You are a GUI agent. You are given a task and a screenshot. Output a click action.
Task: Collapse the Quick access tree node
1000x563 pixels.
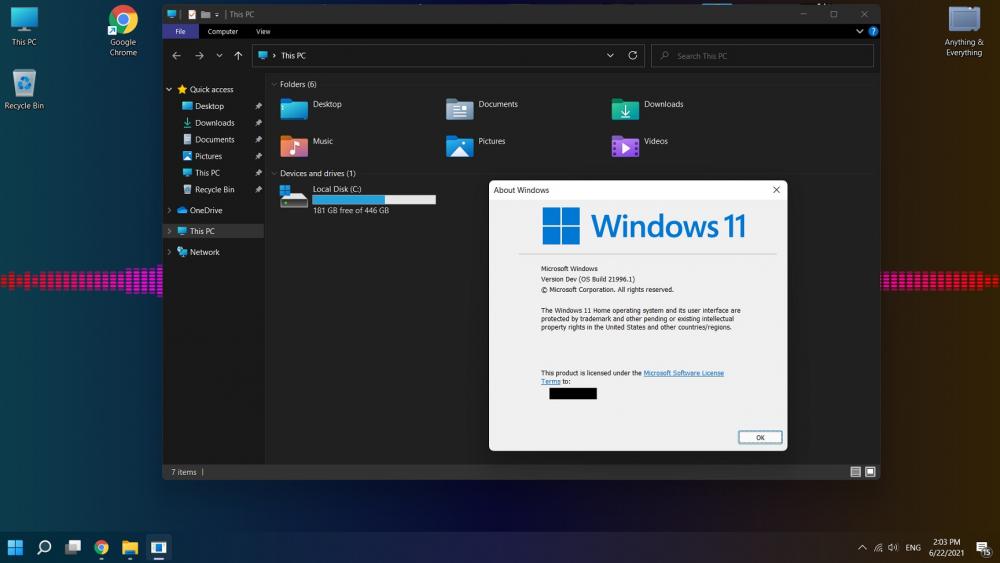(169, 90)
